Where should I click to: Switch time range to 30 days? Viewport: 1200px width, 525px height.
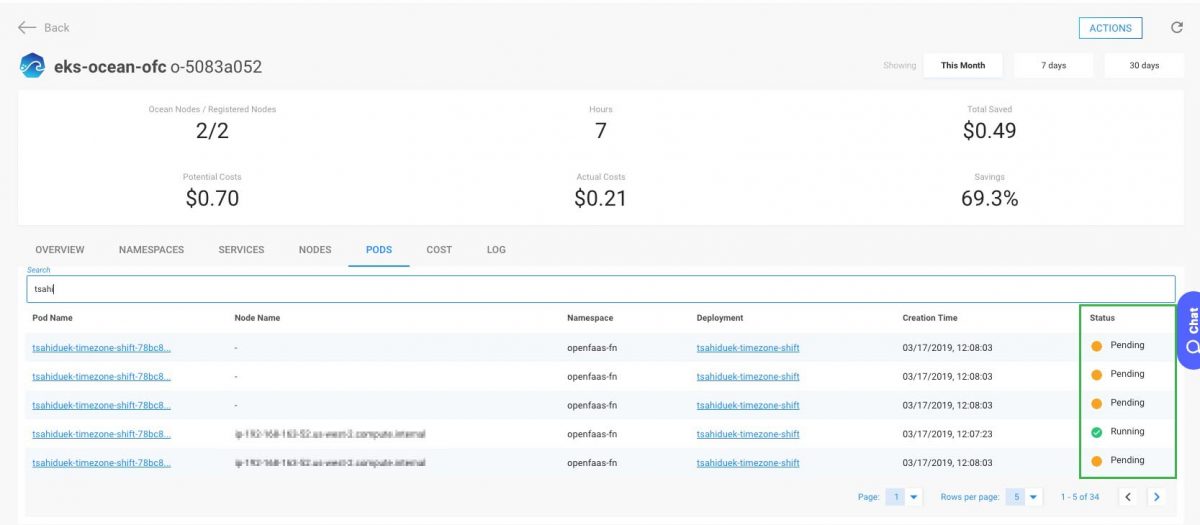pyautogui.click(x=1143, y=66)
